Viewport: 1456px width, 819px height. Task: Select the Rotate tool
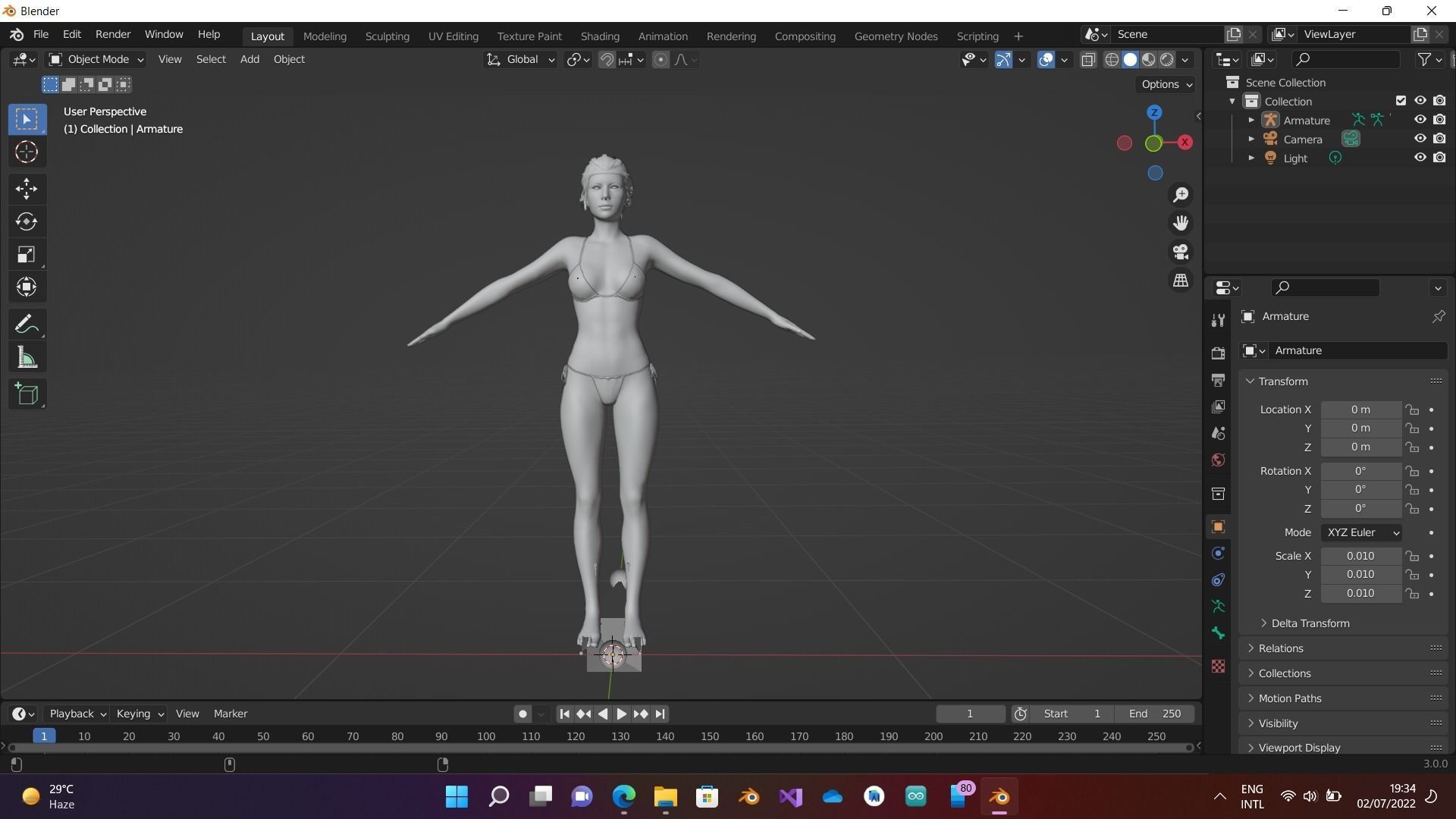27,221
